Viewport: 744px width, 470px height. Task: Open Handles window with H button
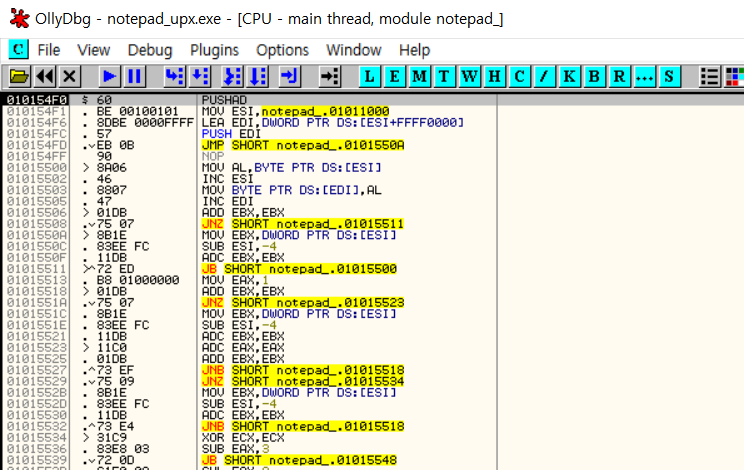coord(494,76)
